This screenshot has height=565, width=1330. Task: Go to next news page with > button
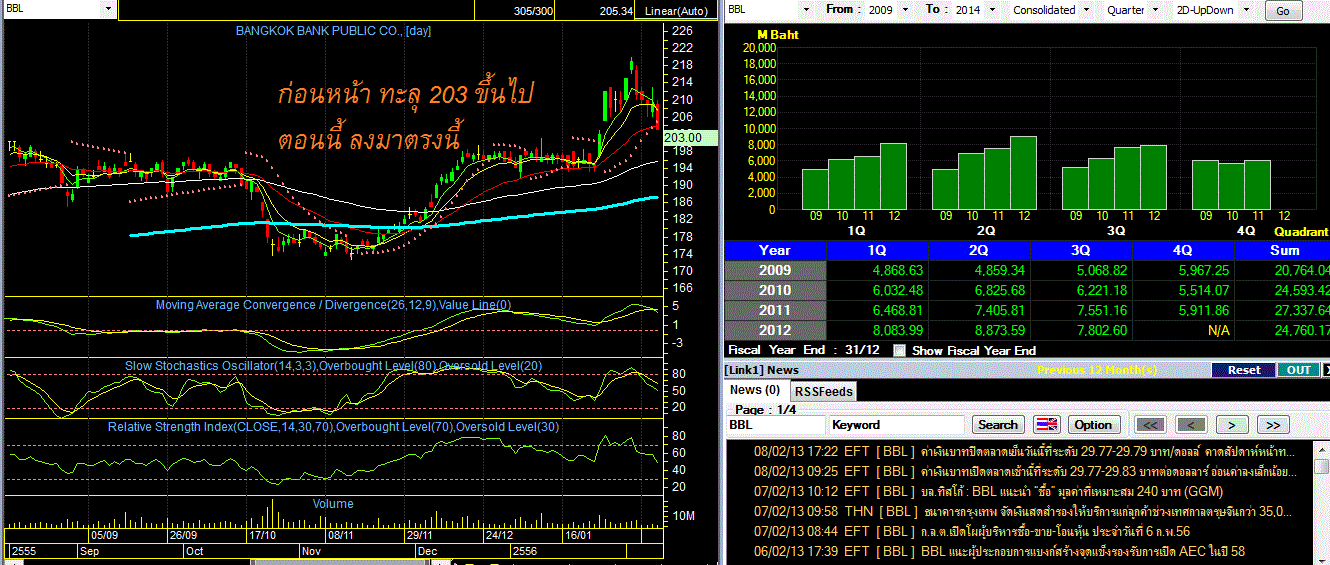(1231, 425)
